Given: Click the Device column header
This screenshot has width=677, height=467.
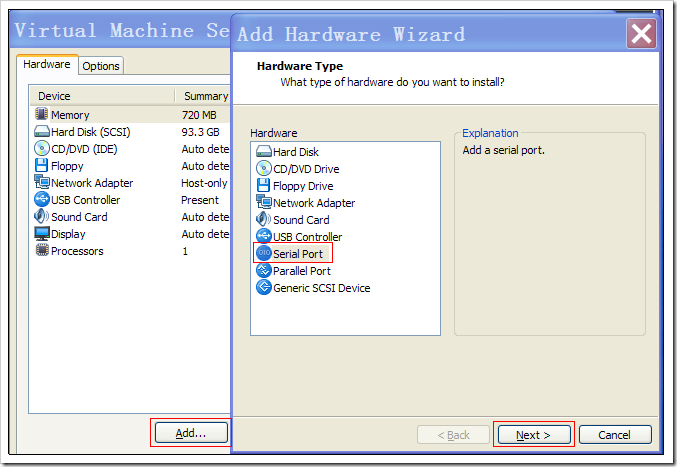Looking at the screenshot, I should tap(103, 96).
